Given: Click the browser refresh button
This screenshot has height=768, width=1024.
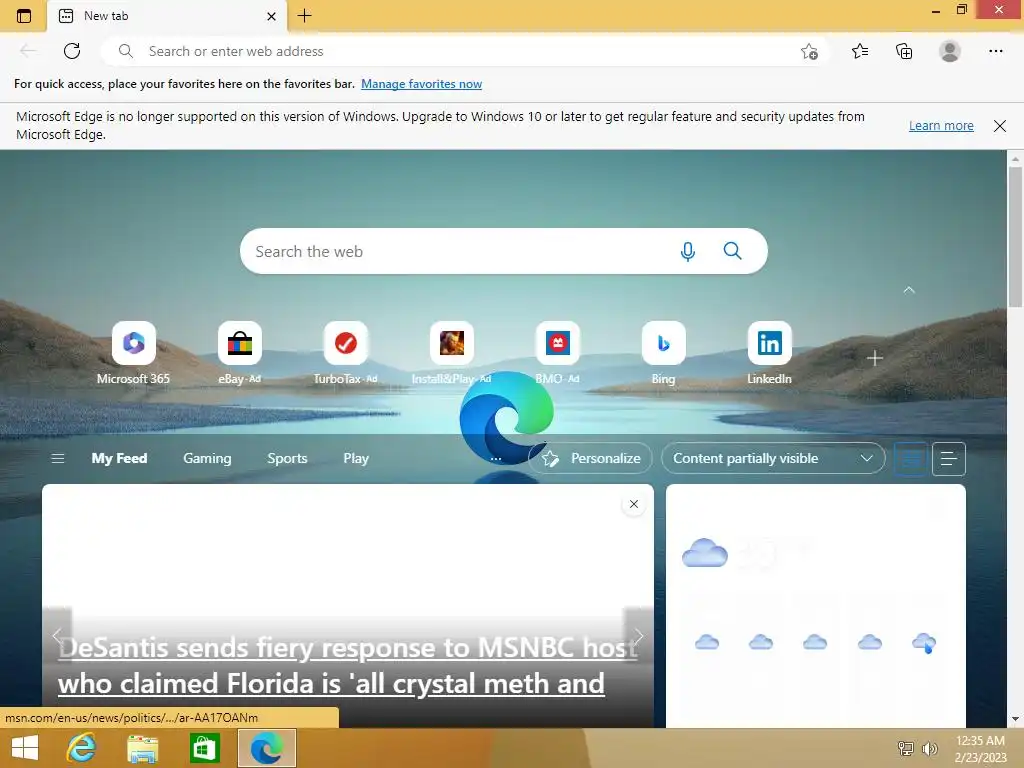Looking at the screenshot, I should pyautogui.click(x=72, y=51).
